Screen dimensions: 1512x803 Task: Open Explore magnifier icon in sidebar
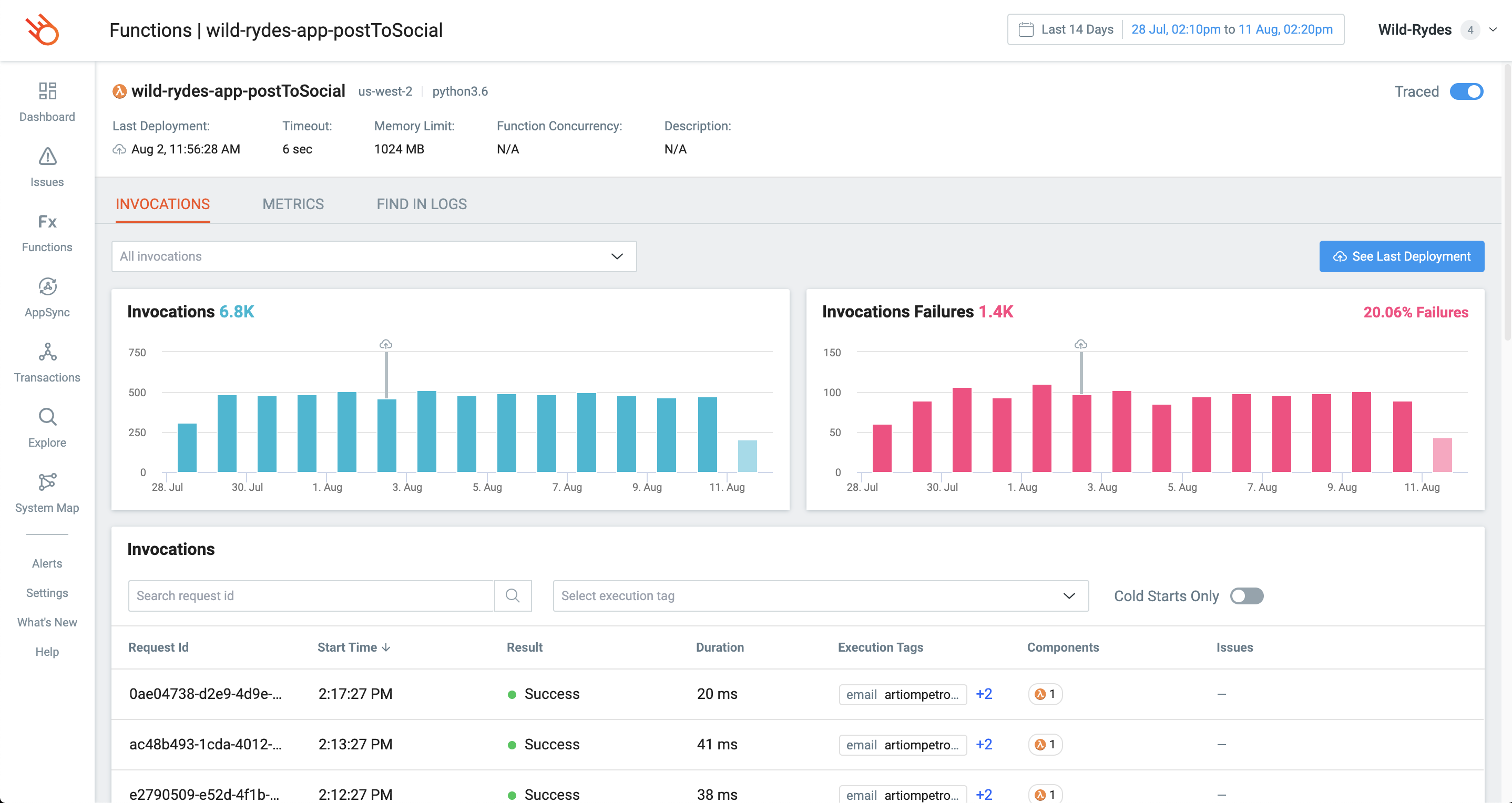[47, 417]
